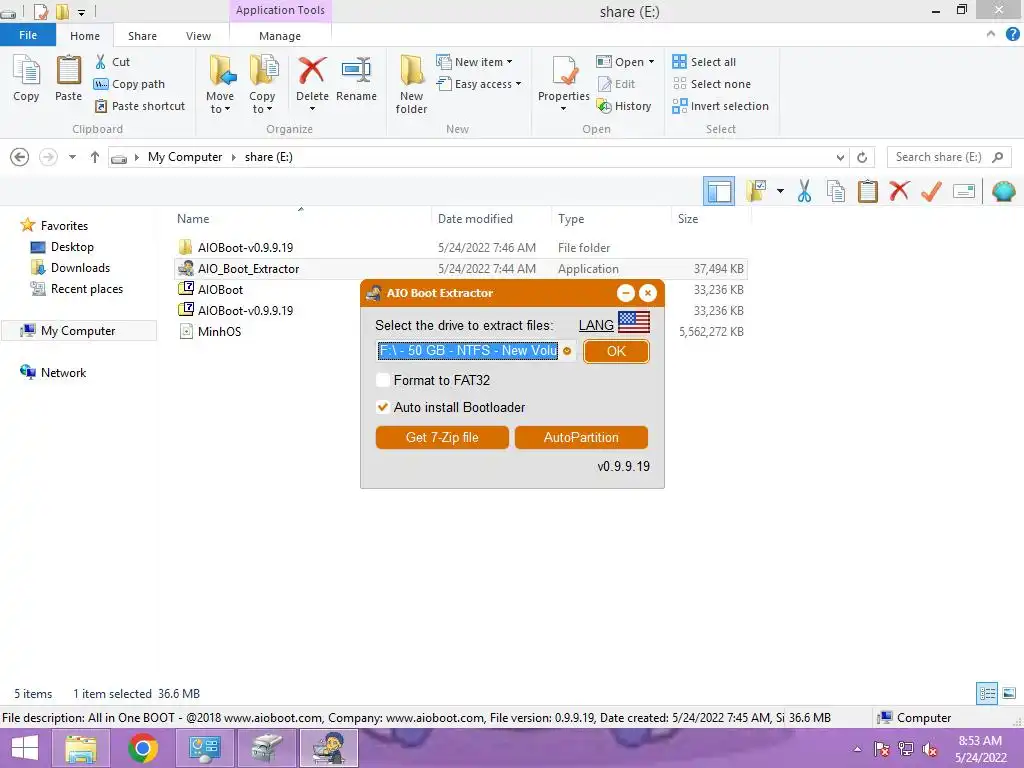Click the AutoPartition button
This screenshot has height=768, width=1024.
click(581, 438)
